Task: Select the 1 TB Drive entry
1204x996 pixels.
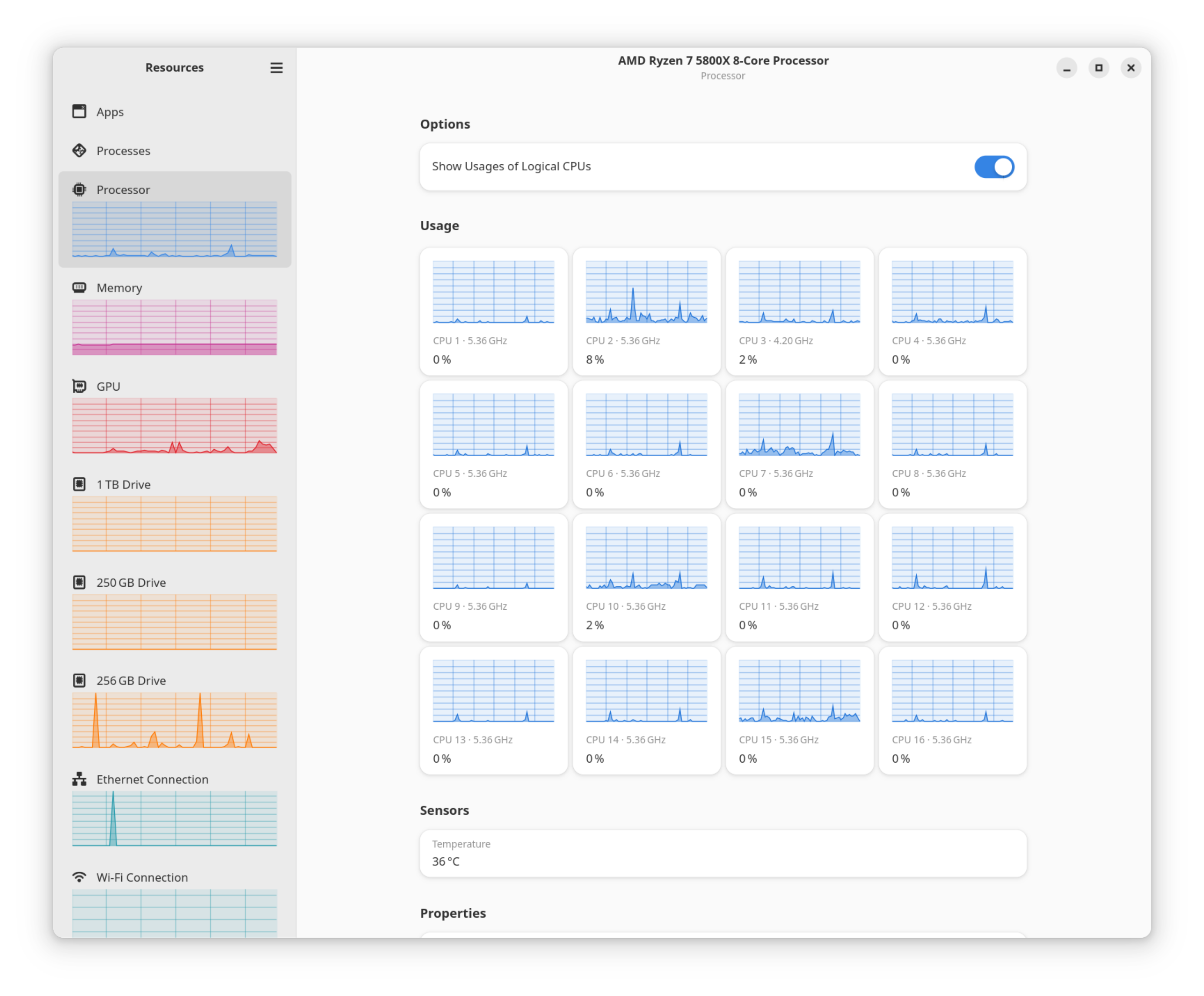Action: pos(174,514)
